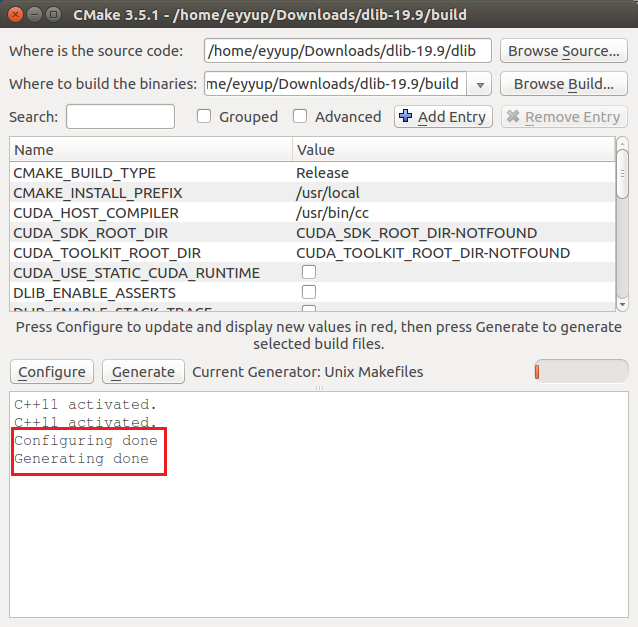
Task: Toggle the DLIB_ENABLE_ASSERTS checkbox
Action: point(309,292)
